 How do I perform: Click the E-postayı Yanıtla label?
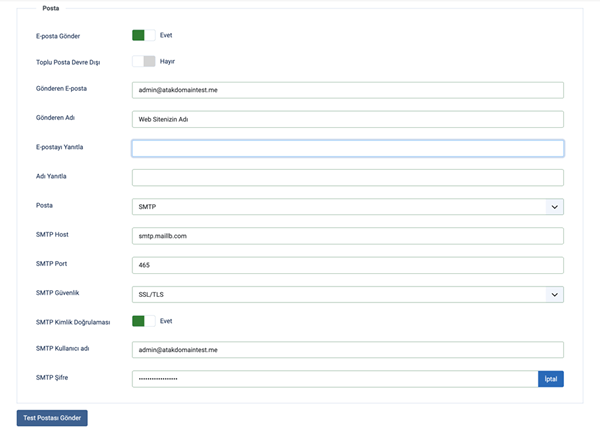[59, 147]
